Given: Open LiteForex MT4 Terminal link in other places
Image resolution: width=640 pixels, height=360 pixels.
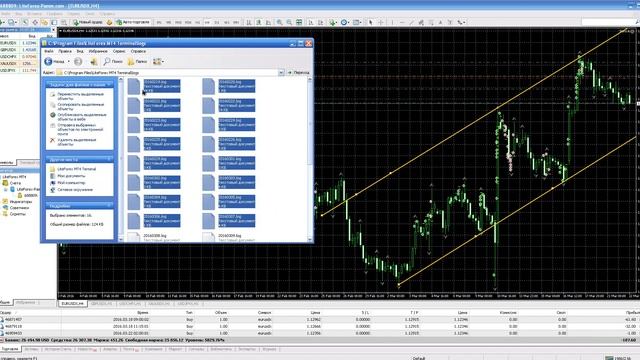Looking at the screenshot, I should [77, 169].
